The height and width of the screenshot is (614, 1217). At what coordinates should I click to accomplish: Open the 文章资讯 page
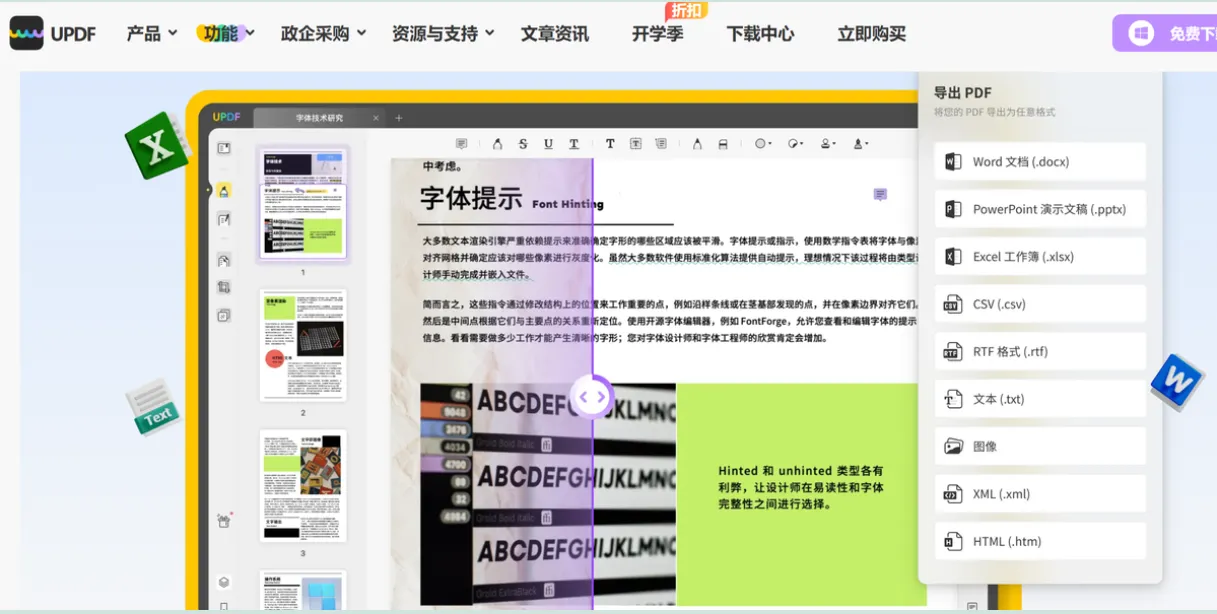[555, 34]
